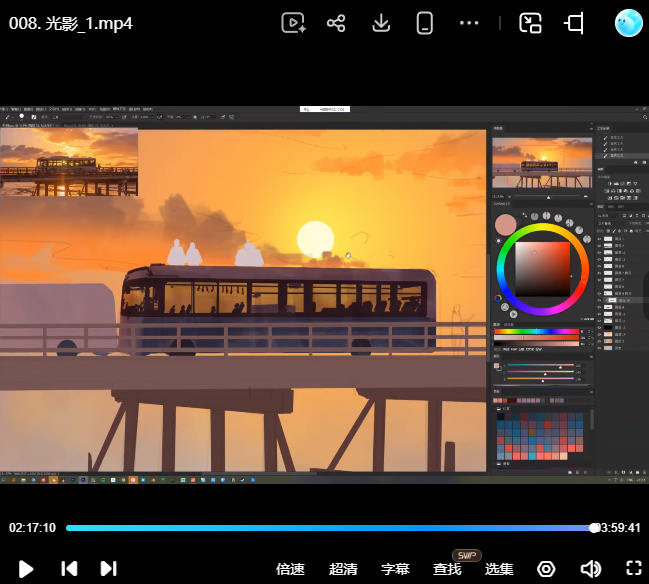Mute the volume with the speaker icon
The width and height of the screenshot is (649, 584).
[591, 569]
